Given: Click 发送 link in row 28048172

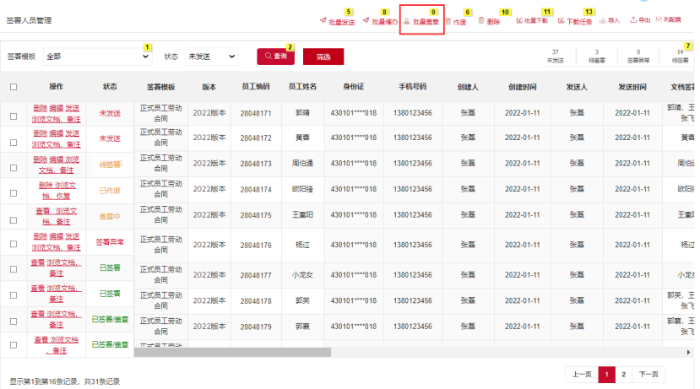Looking at the screenshot, I should [72, 134].
